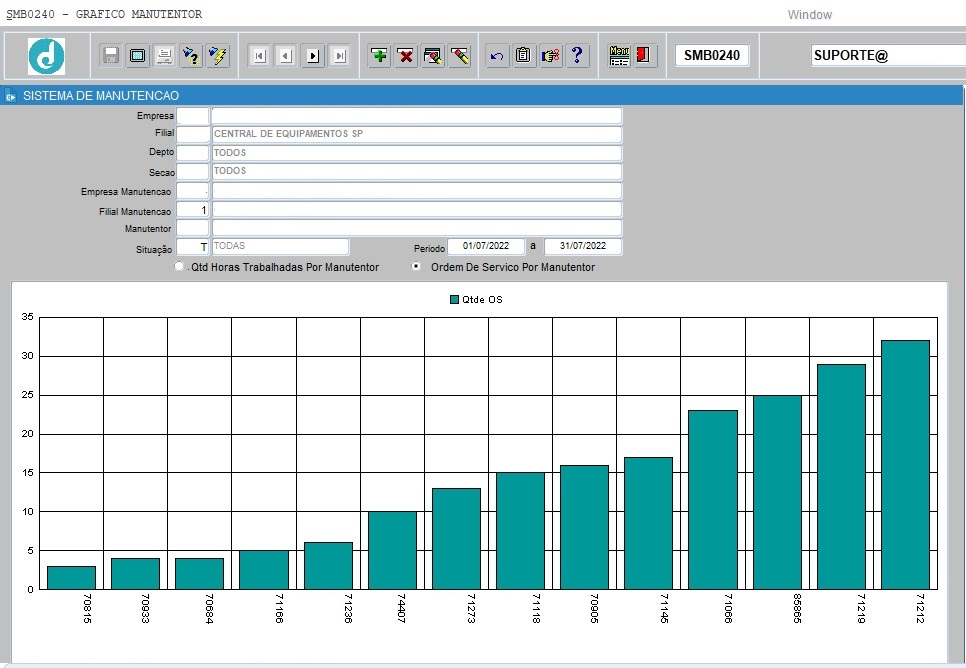Exit using the red door icon
Viewport: 966px width, 668px height.
pyautogui.click(x=644, y=55)
